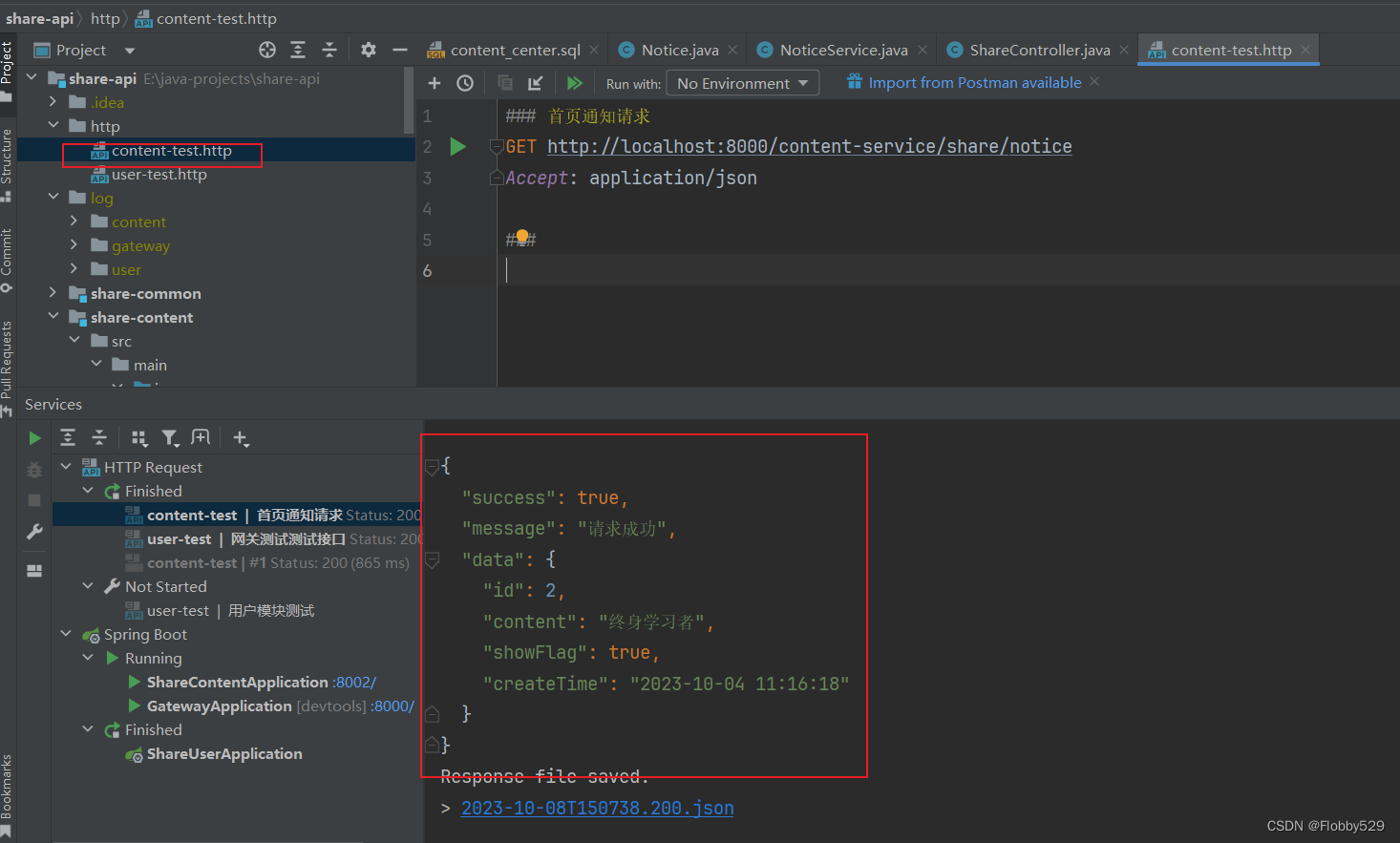Open Project panel settings gear
Viewport: 1400px width, 843px height.
coord(369,50)
